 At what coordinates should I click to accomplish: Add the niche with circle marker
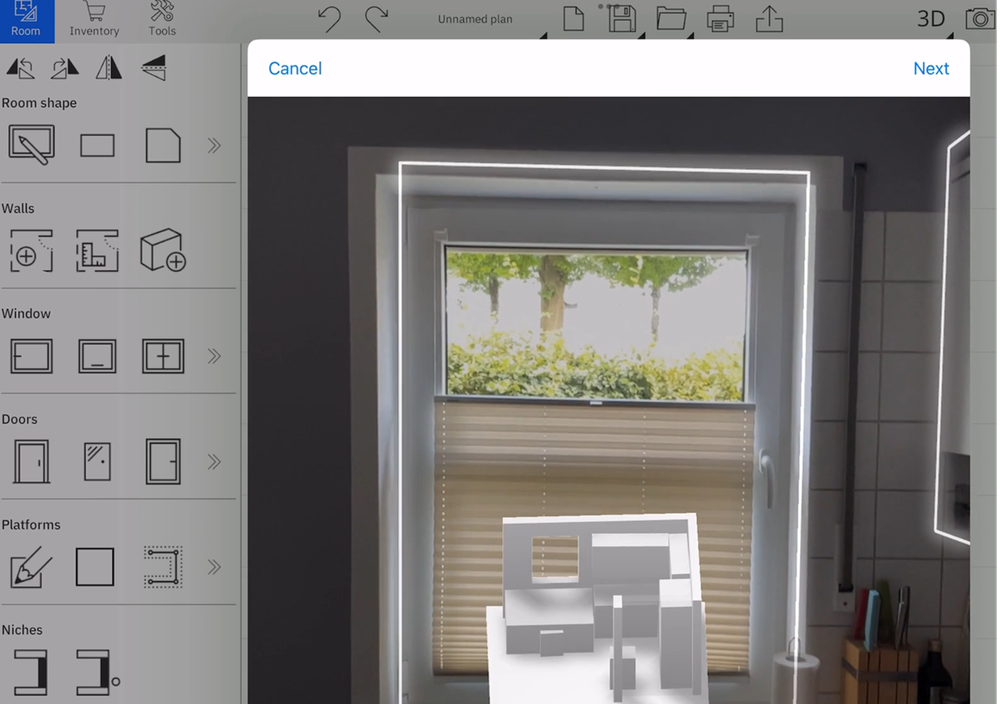pos(97,672)
